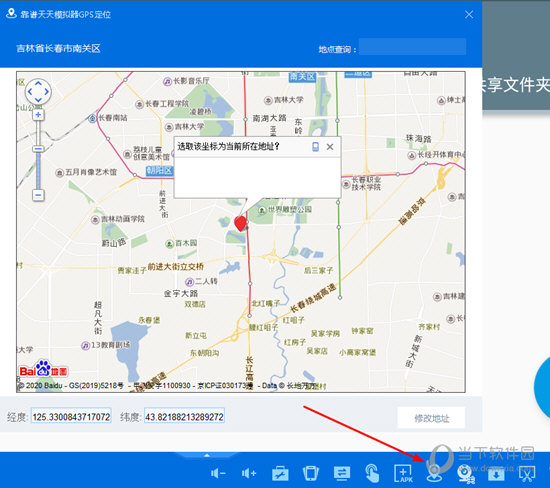Click 长影音乐厅 label on map
This screenshot has height=488, width=550.
coord(192,81)
